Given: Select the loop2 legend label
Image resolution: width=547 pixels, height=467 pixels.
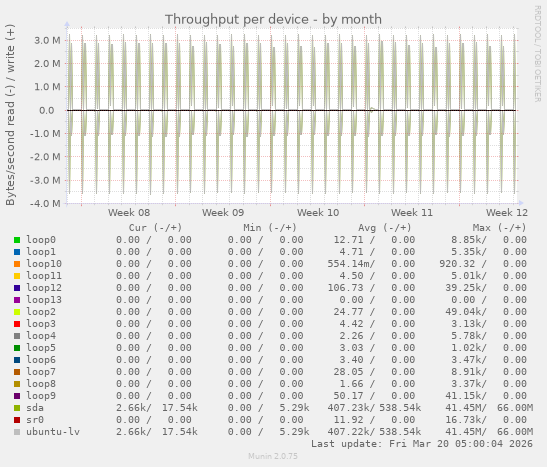Looking at the screenshot, I should 41,312.
